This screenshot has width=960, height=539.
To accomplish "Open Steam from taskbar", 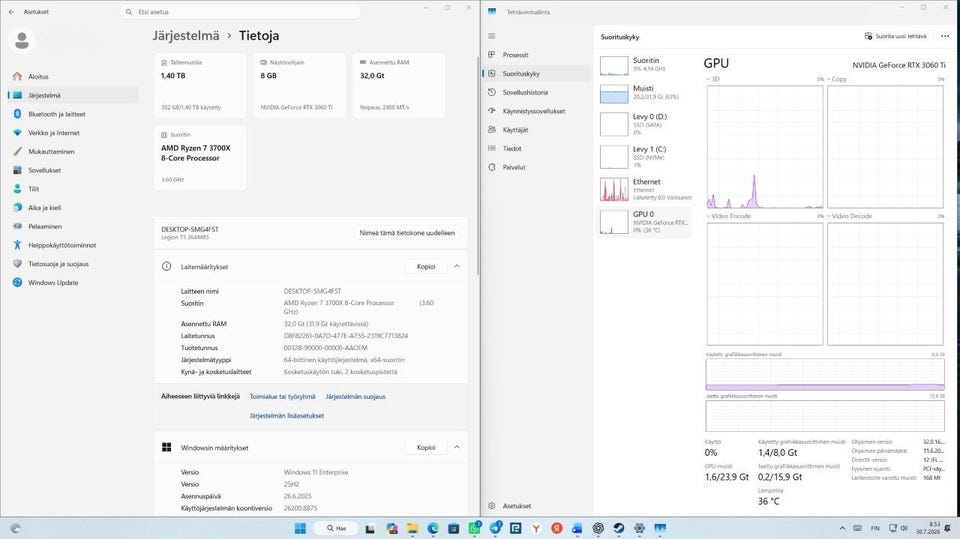I will (x=619, y=528).
